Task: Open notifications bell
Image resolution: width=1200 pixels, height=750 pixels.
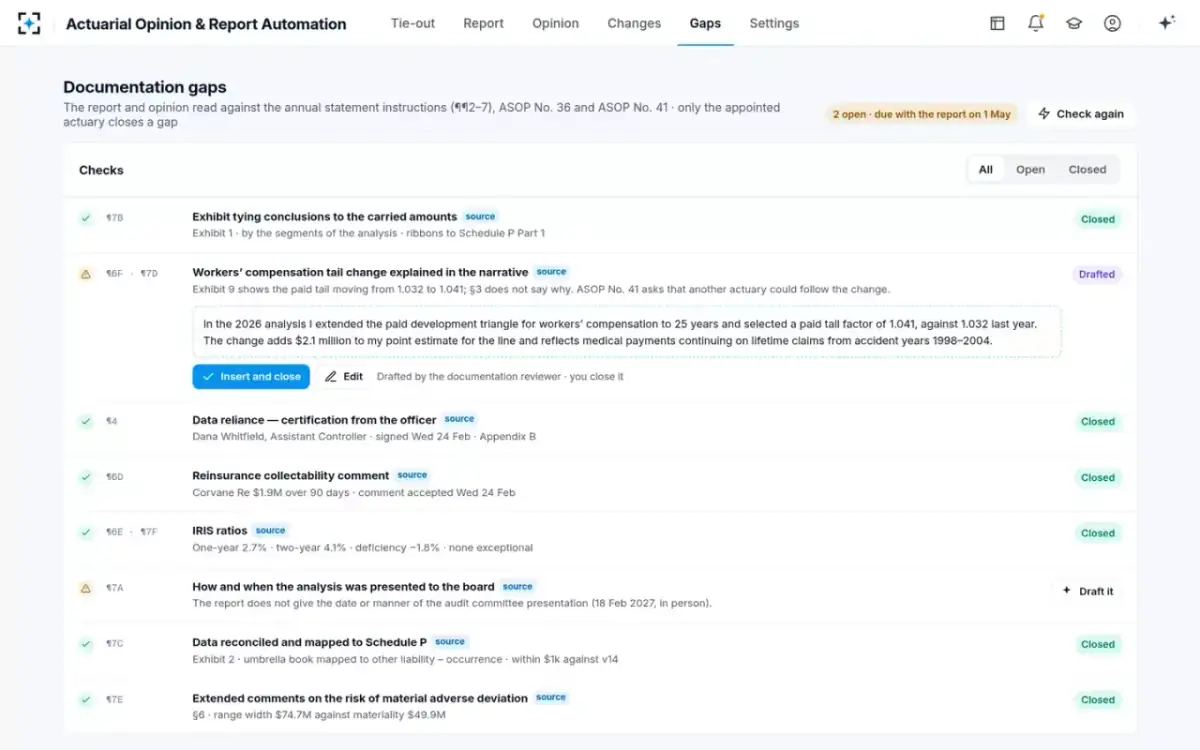Action: pyautogui.click(x=1036, y=23)
